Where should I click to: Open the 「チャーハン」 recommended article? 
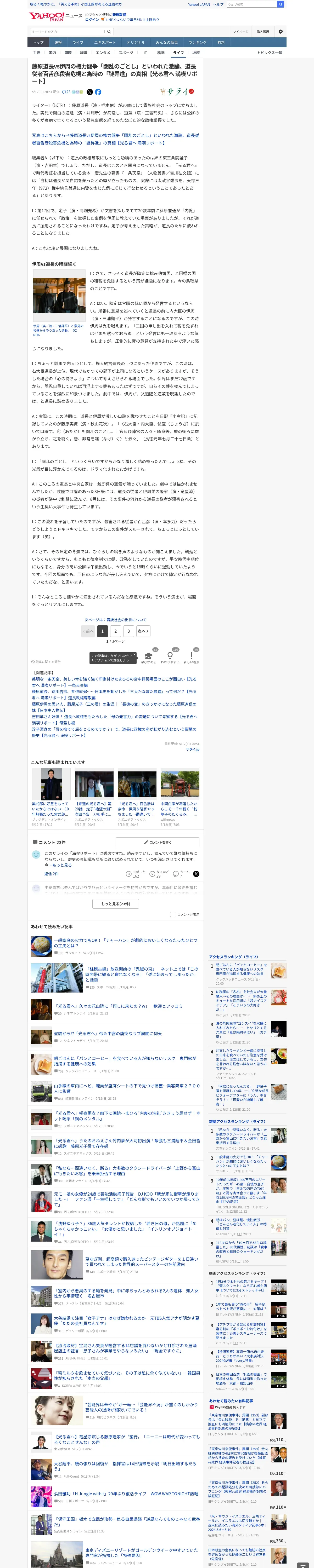126,943
